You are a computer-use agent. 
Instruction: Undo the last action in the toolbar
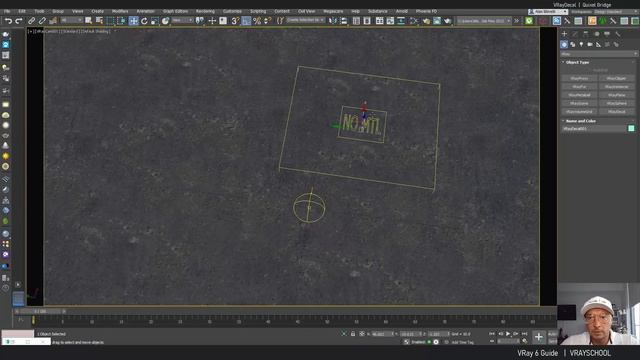point(8,21)
